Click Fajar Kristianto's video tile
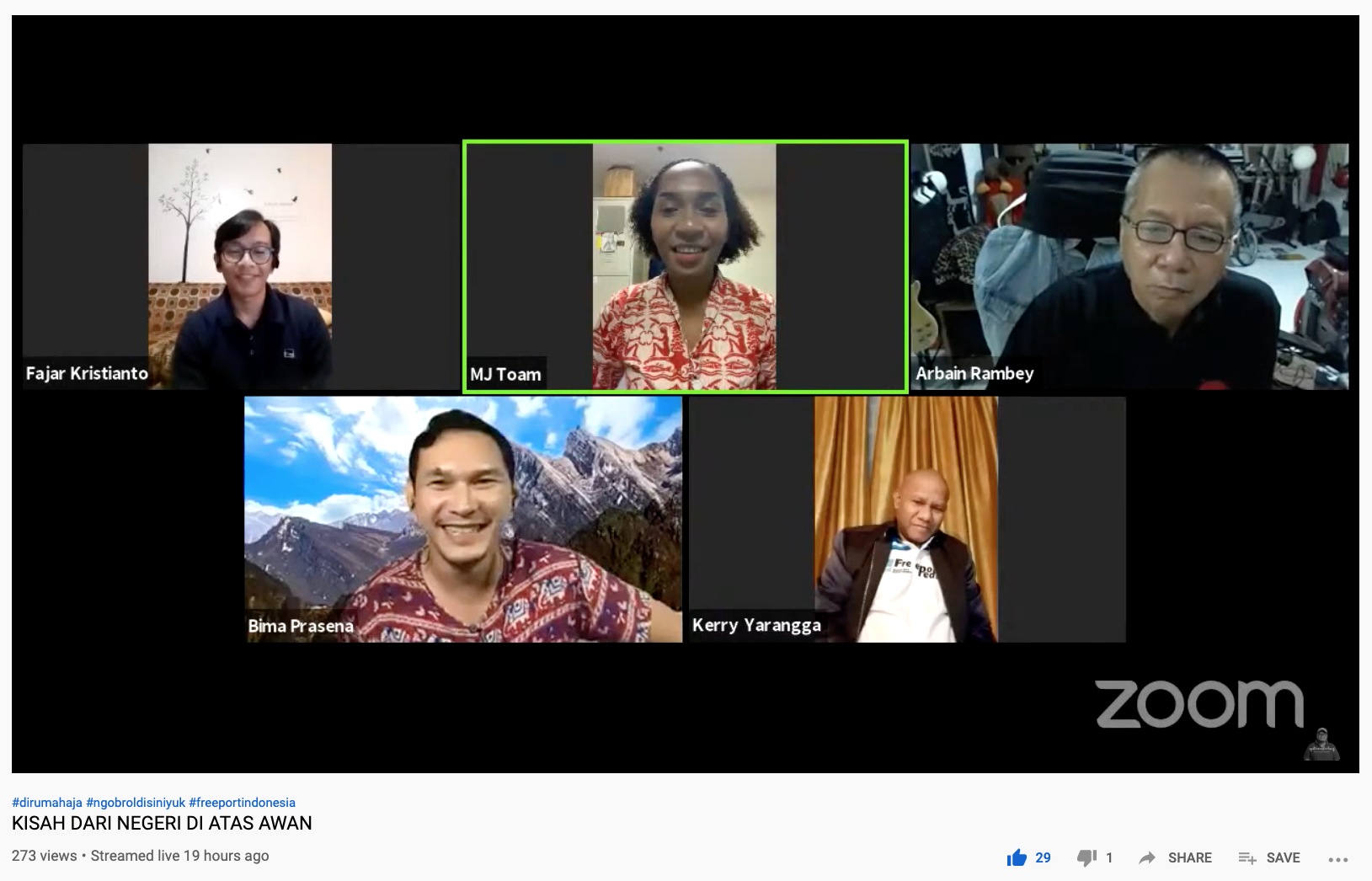This screenshot has height=881, width=1372. 240,266
